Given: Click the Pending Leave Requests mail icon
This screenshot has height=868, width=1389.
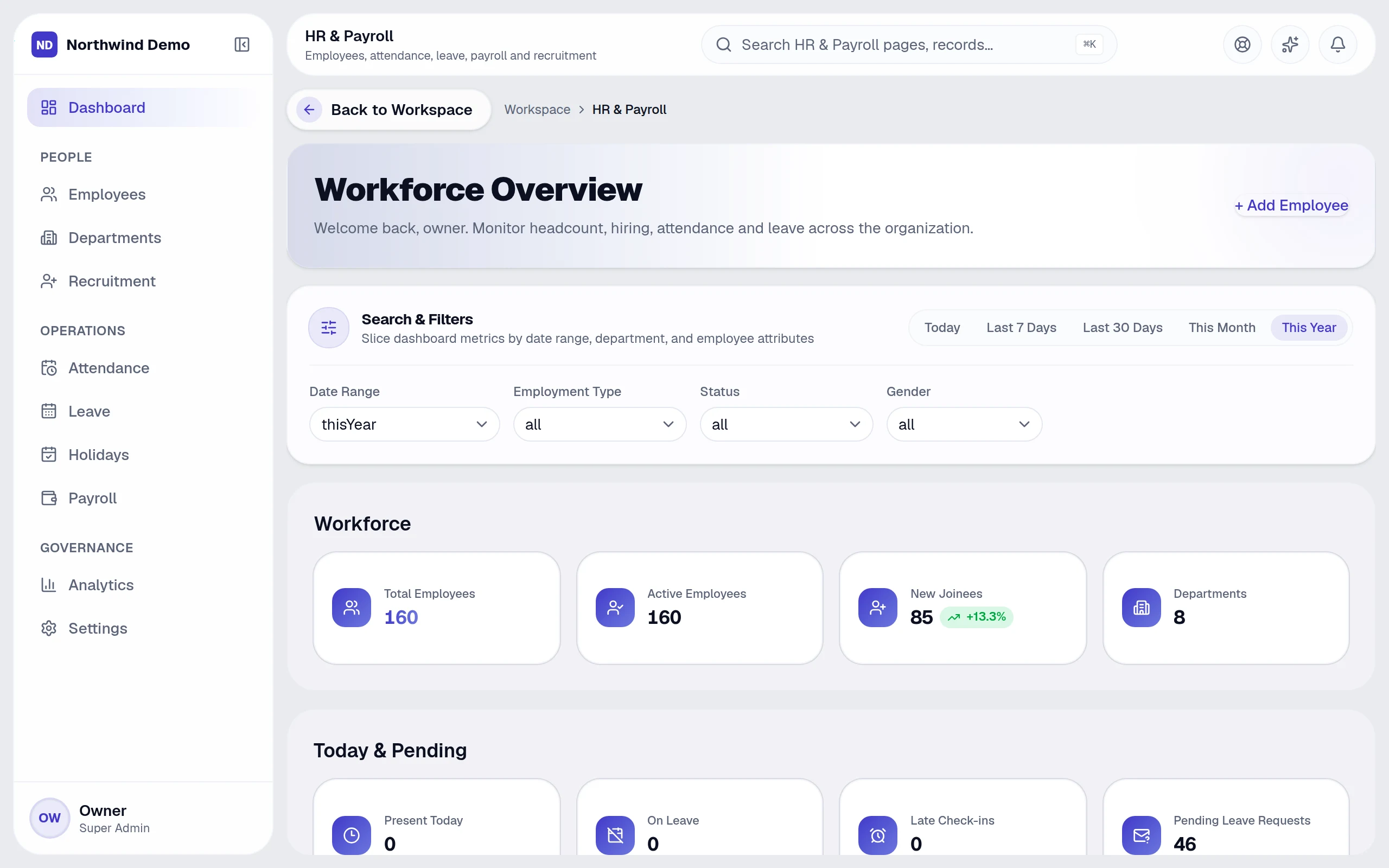Looking at the screenshot, I should click(x=1141, y=835).
